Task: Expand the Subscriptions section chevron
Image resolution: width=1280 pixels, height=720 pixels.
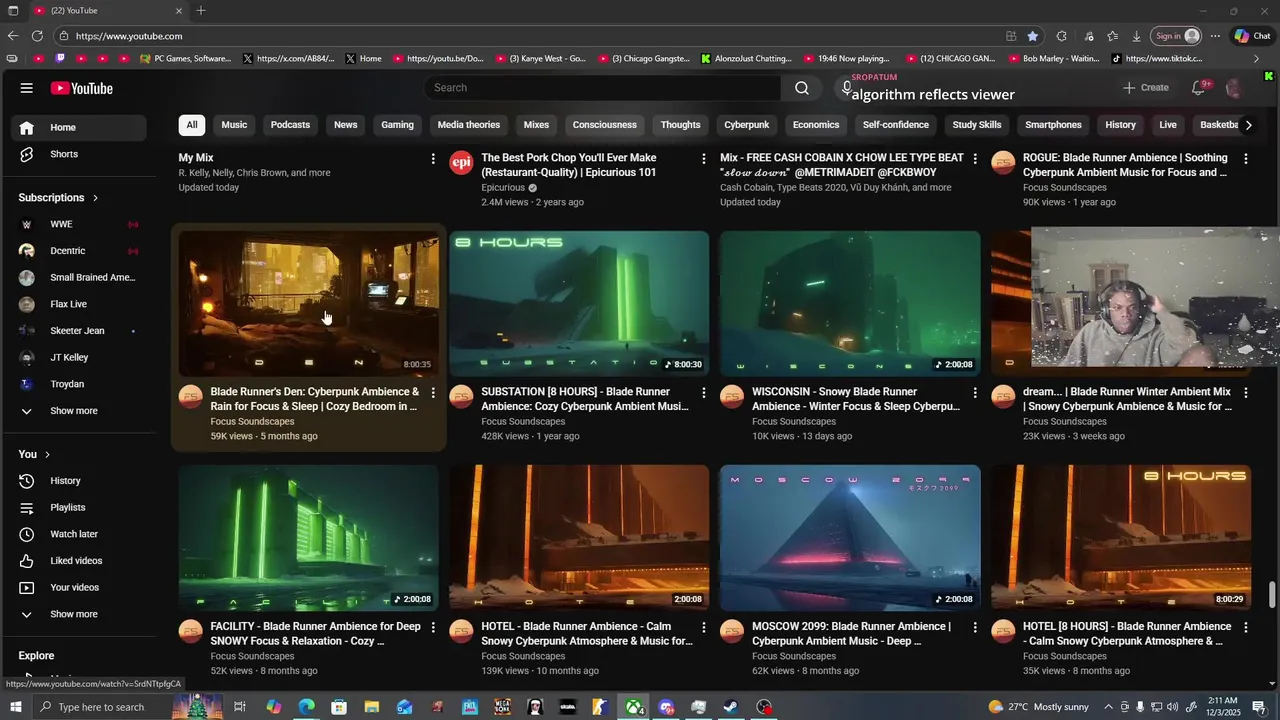Action: [96, 198]
